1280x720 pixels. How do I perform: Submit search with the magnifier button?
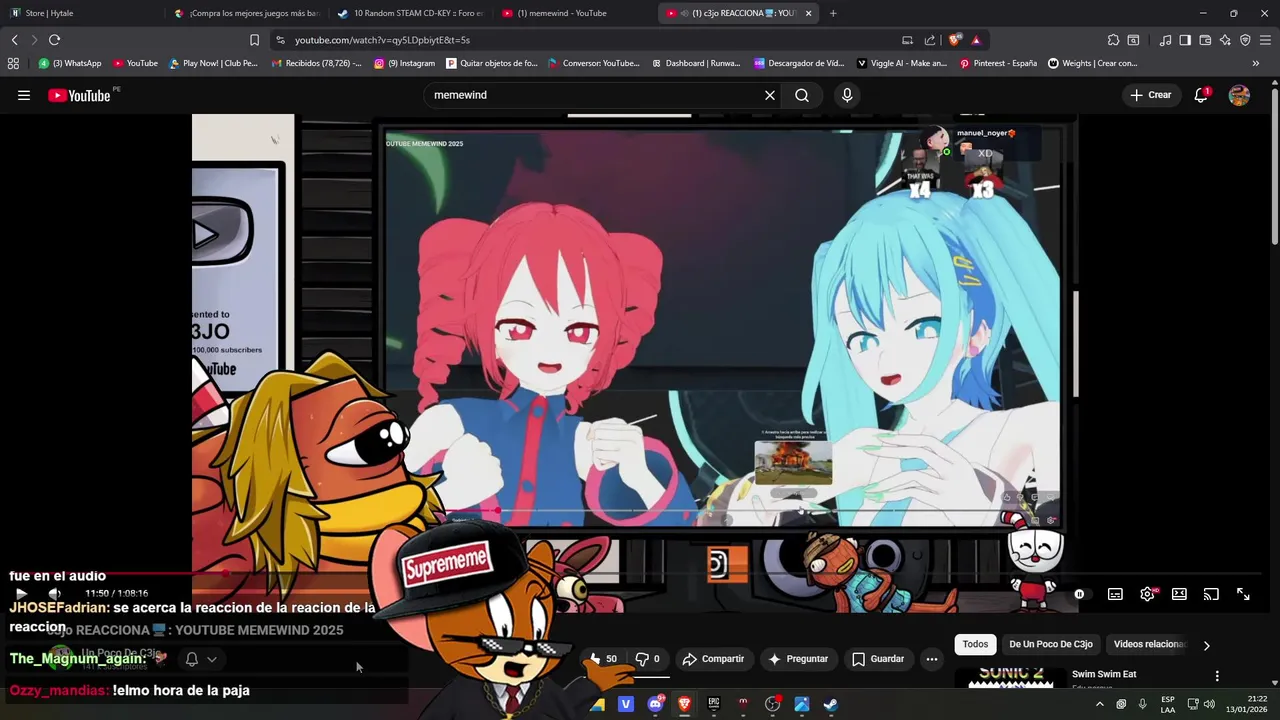coord(802,95)
